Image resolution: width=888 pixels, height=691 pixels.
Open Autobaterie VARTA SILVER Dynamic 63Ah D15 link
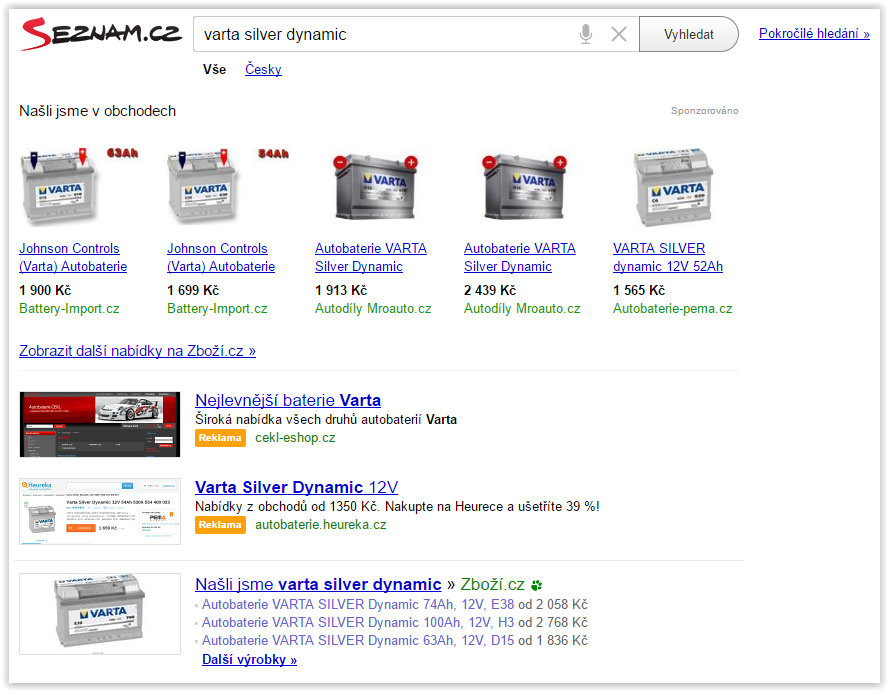[x=358, y=641]
